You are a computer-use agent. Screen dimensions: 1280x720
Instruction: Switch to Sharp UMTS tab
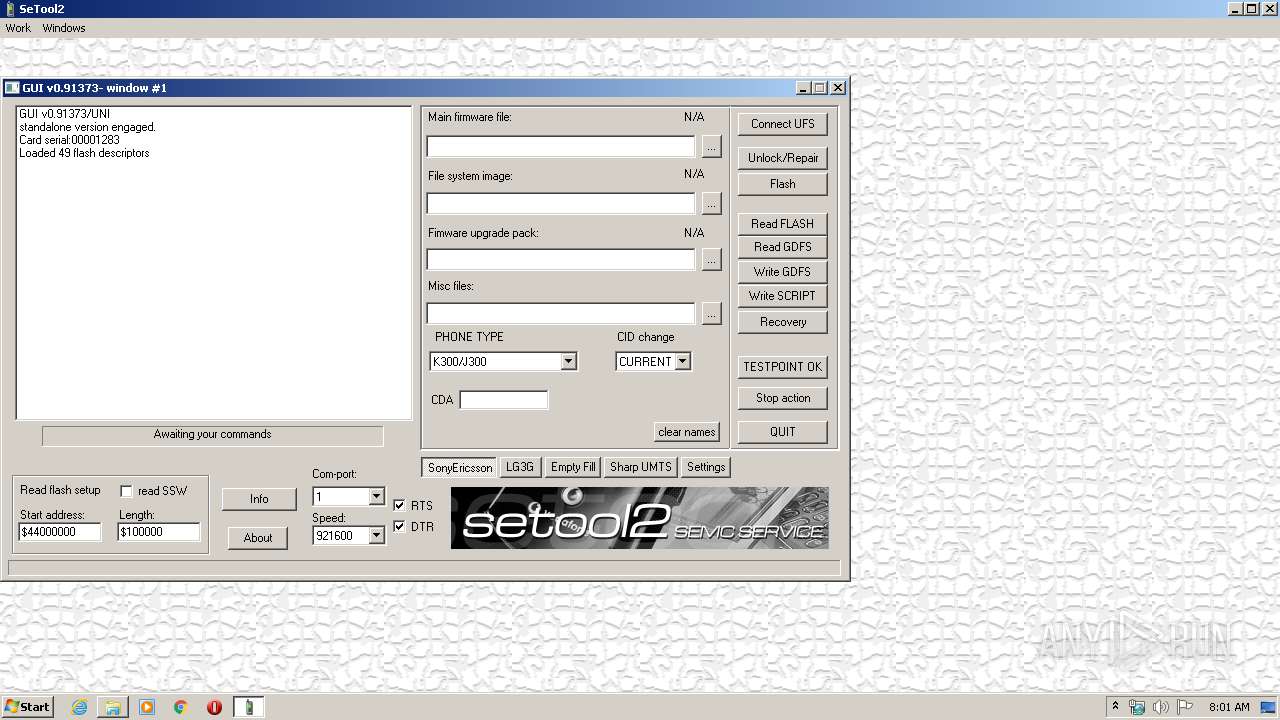tap(641, 467)
